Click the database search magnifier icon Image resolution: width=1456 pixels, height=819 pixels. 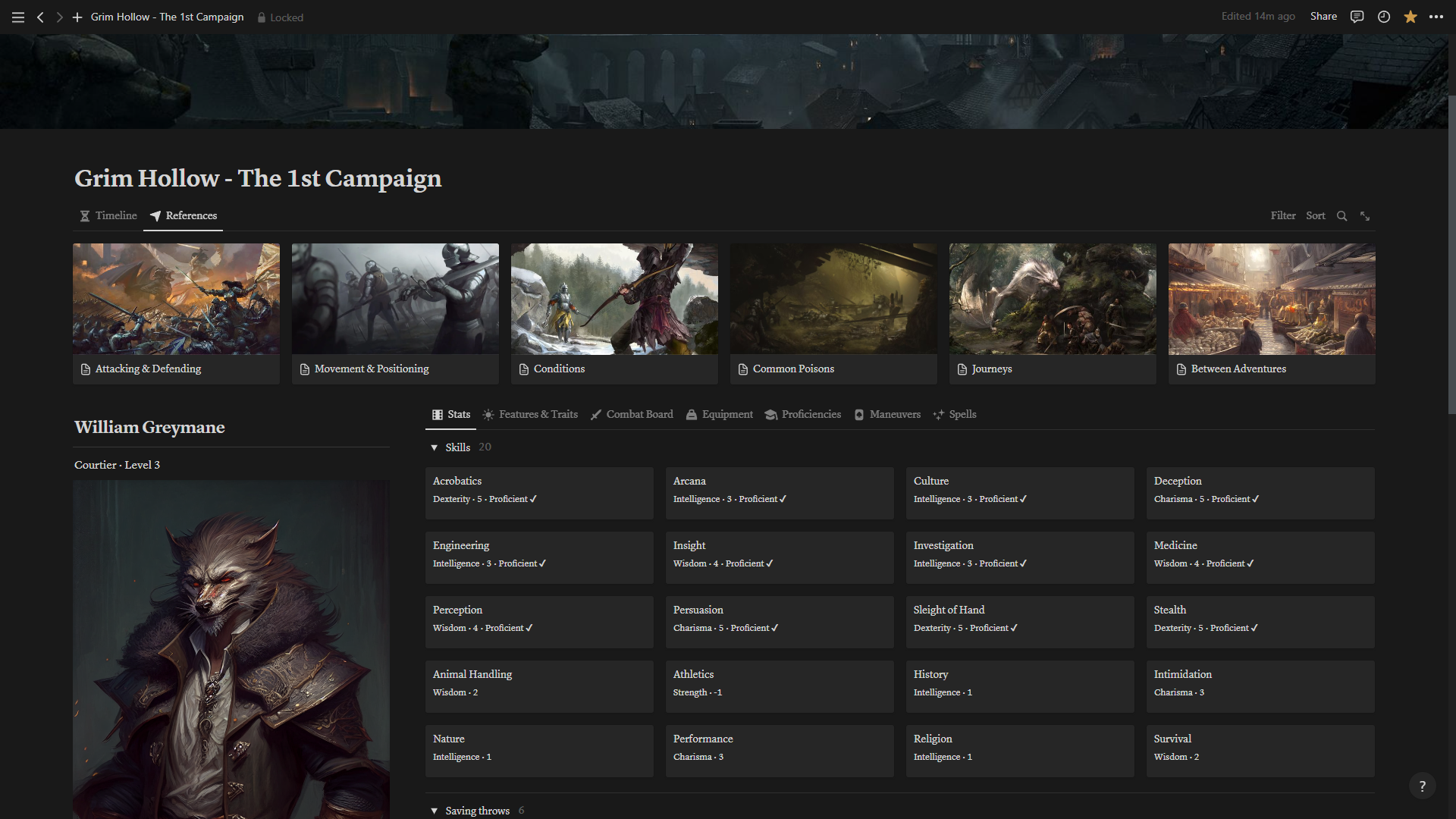pyautogui.click(x=1341, y=216)
